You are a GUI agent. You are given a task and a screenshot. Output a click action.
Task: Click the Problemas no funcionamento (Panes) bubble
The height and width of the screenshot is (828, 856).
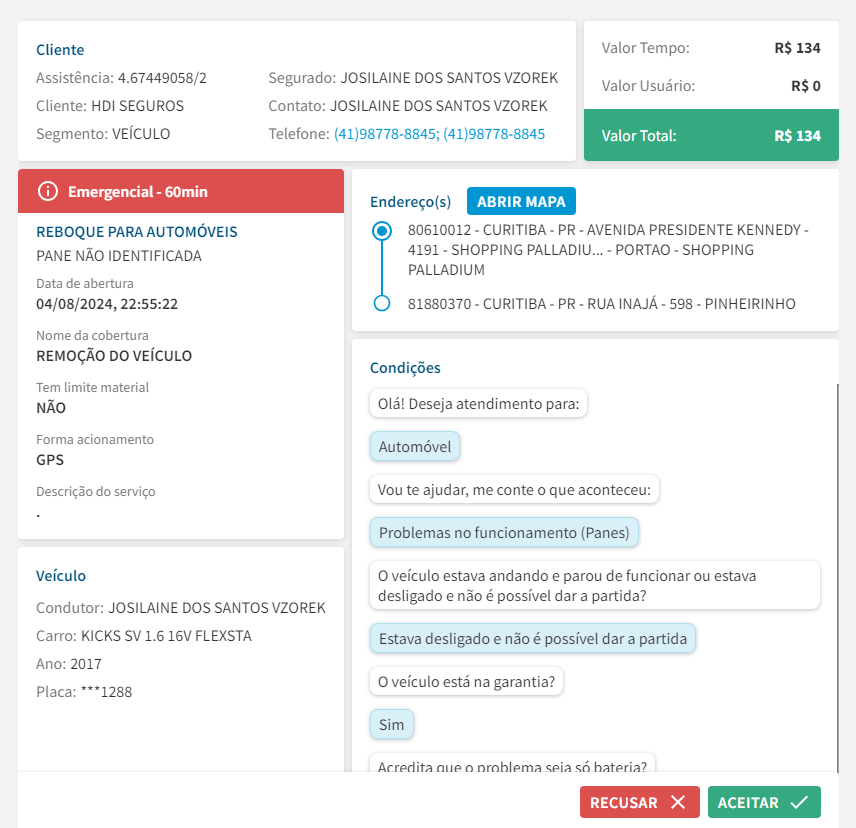[x=504, y=533]
